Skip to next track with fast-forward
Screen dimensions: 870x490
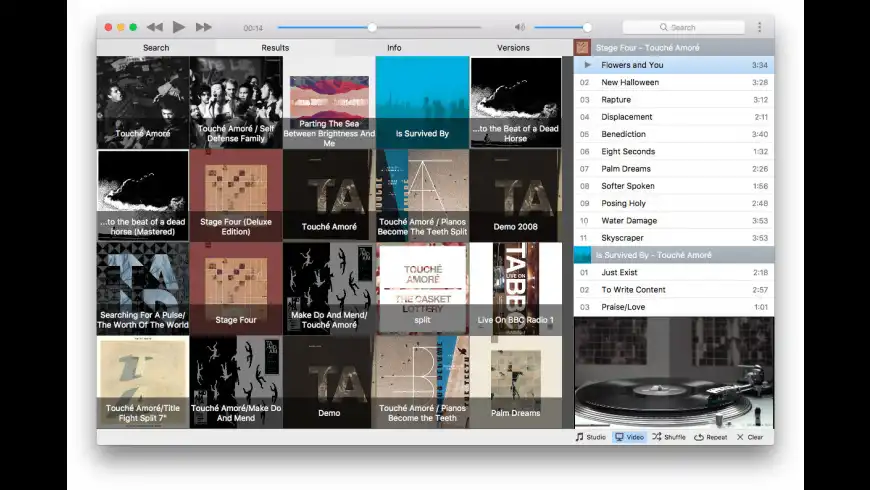pos(204,27)
